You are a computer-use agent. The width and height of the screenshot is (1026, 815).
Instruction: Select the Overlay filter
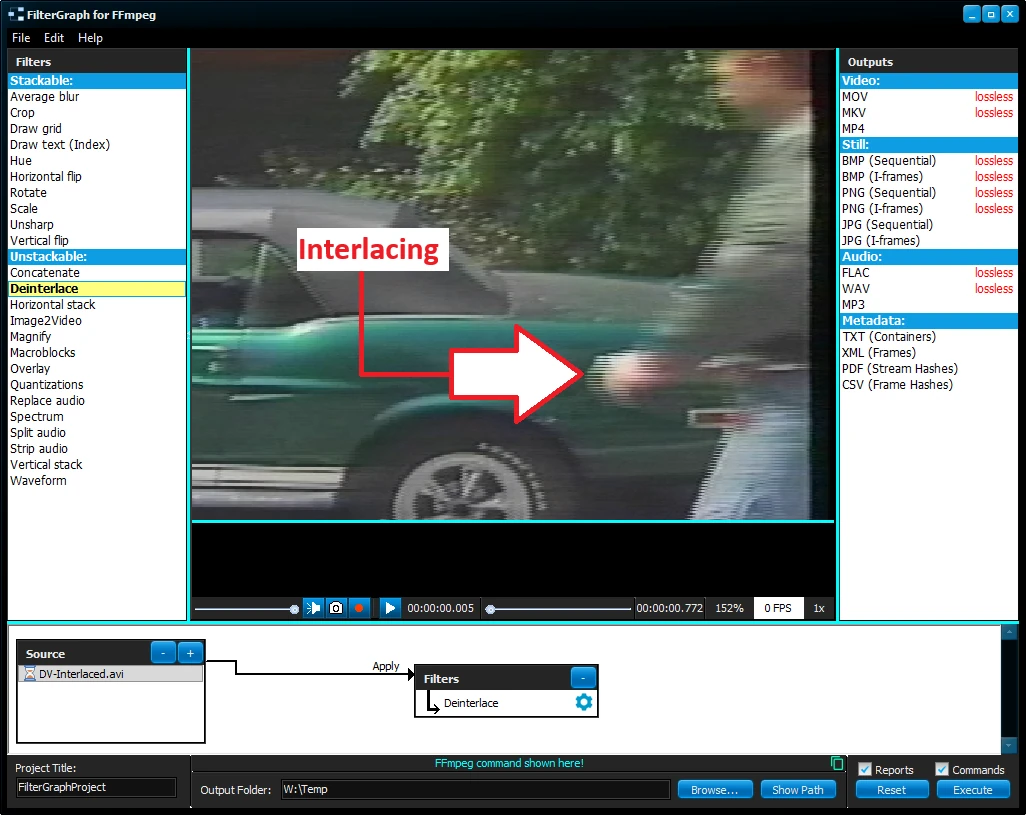pos(97,369)
